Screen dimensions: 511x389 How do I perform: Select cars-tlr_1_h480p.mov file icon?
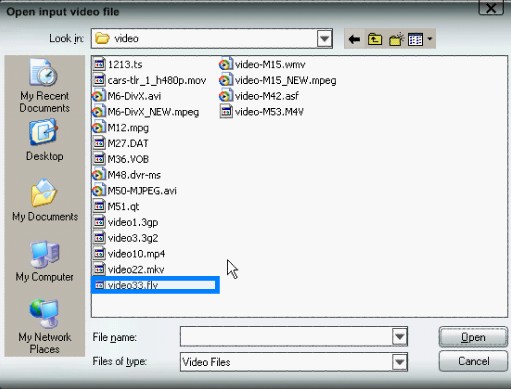99,80
